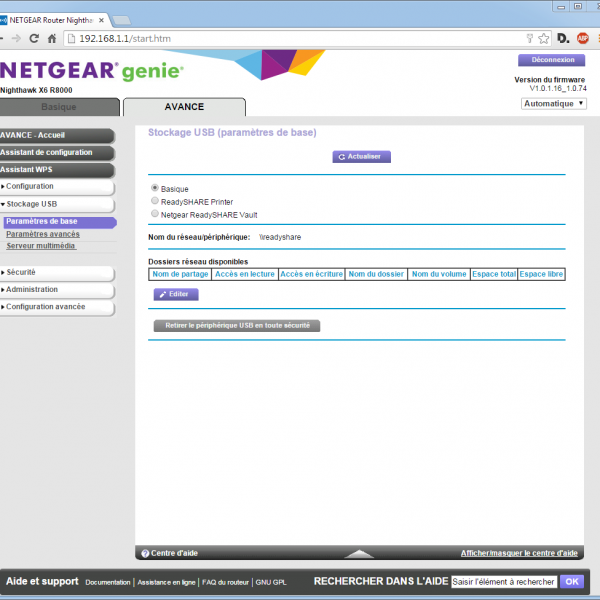The width and height of the screenshot is (600, 600).
Task: Collapse the Stockage USB section
Action: [57, 204]
